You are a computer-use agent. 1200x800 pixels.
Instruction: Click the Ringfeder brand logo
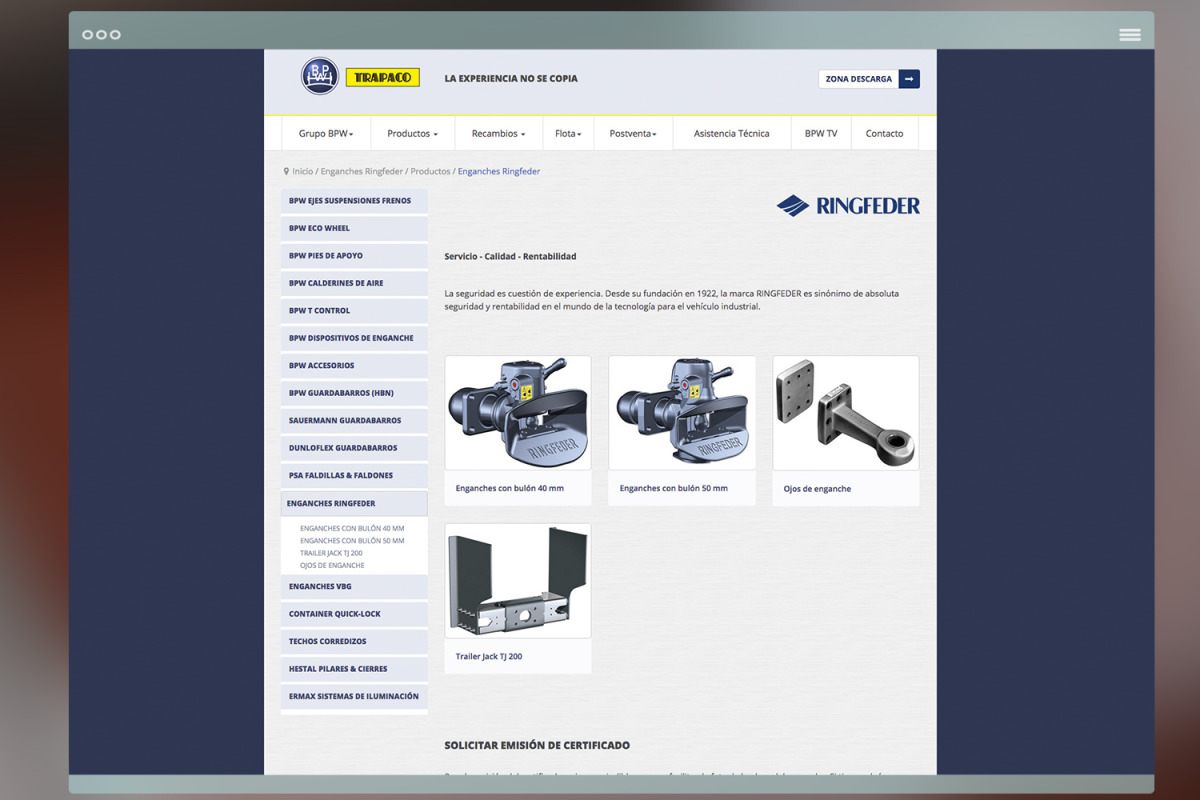point(848,206)
